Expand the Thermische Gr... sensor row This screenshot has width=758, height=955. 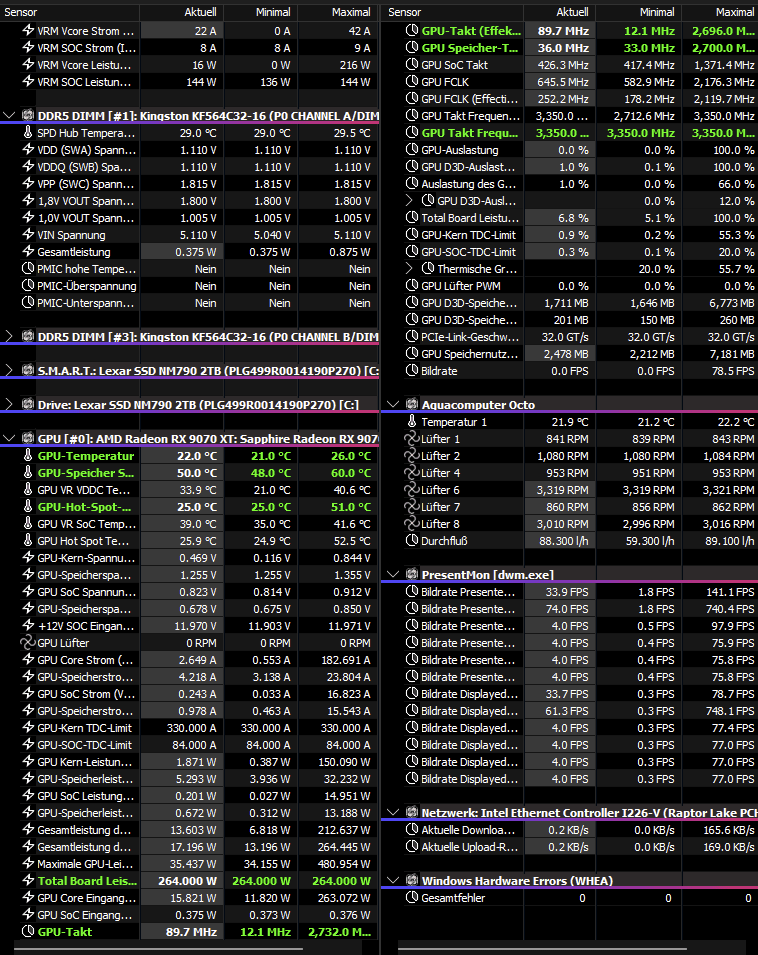[410, 269]
